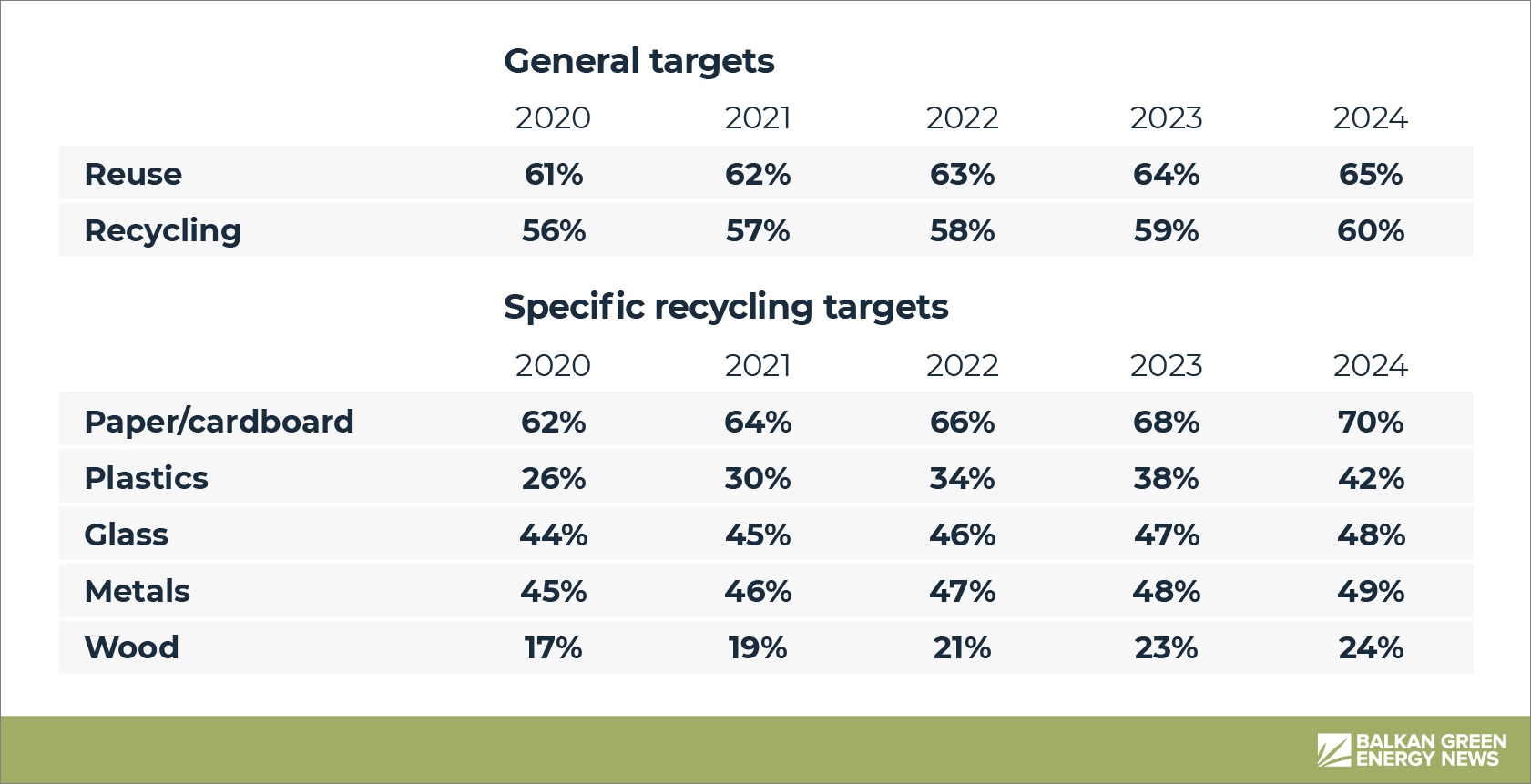The width and height of the screenshot is (1531, 784).
Task: Select the 2024 column header under Specific recycling targets
Action: point(1371,366)
